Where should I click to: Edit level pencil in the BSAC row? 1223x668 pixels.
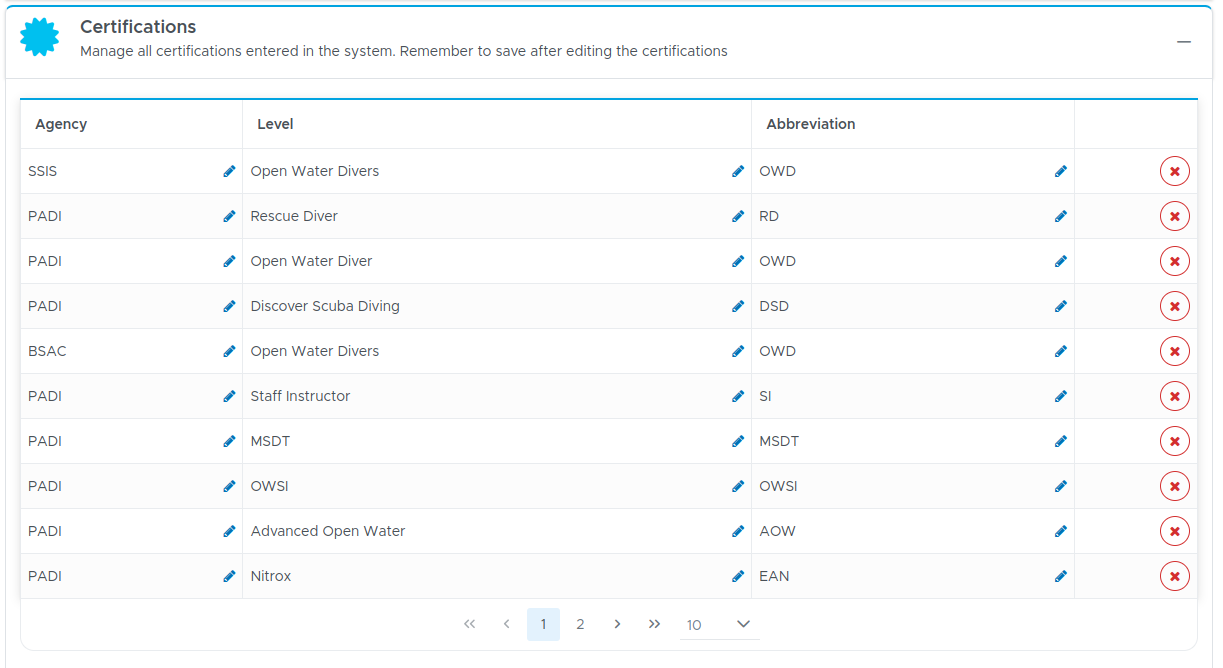point(738,351)
